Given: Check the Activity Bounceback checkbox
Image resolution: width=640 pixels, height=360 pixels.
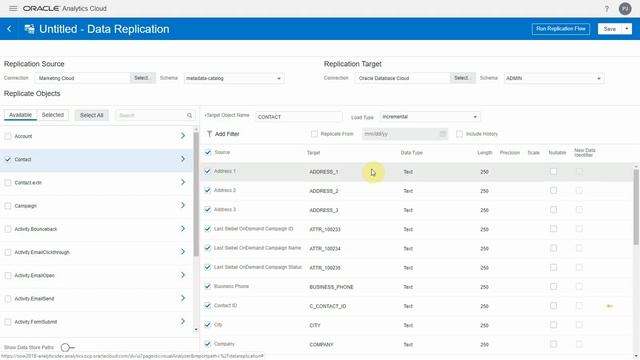Looking at the screenshot, I should point(8,229).
